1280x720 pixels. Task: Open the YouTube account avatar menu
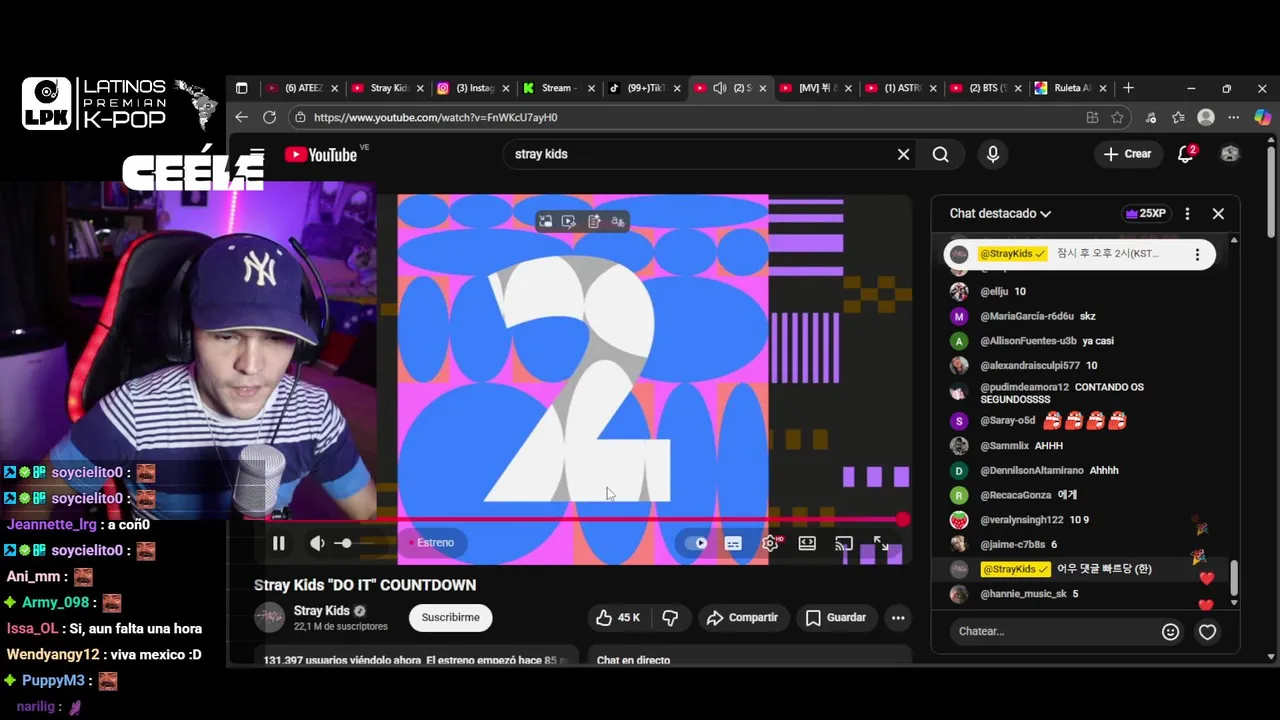[x=1230, y=154]
